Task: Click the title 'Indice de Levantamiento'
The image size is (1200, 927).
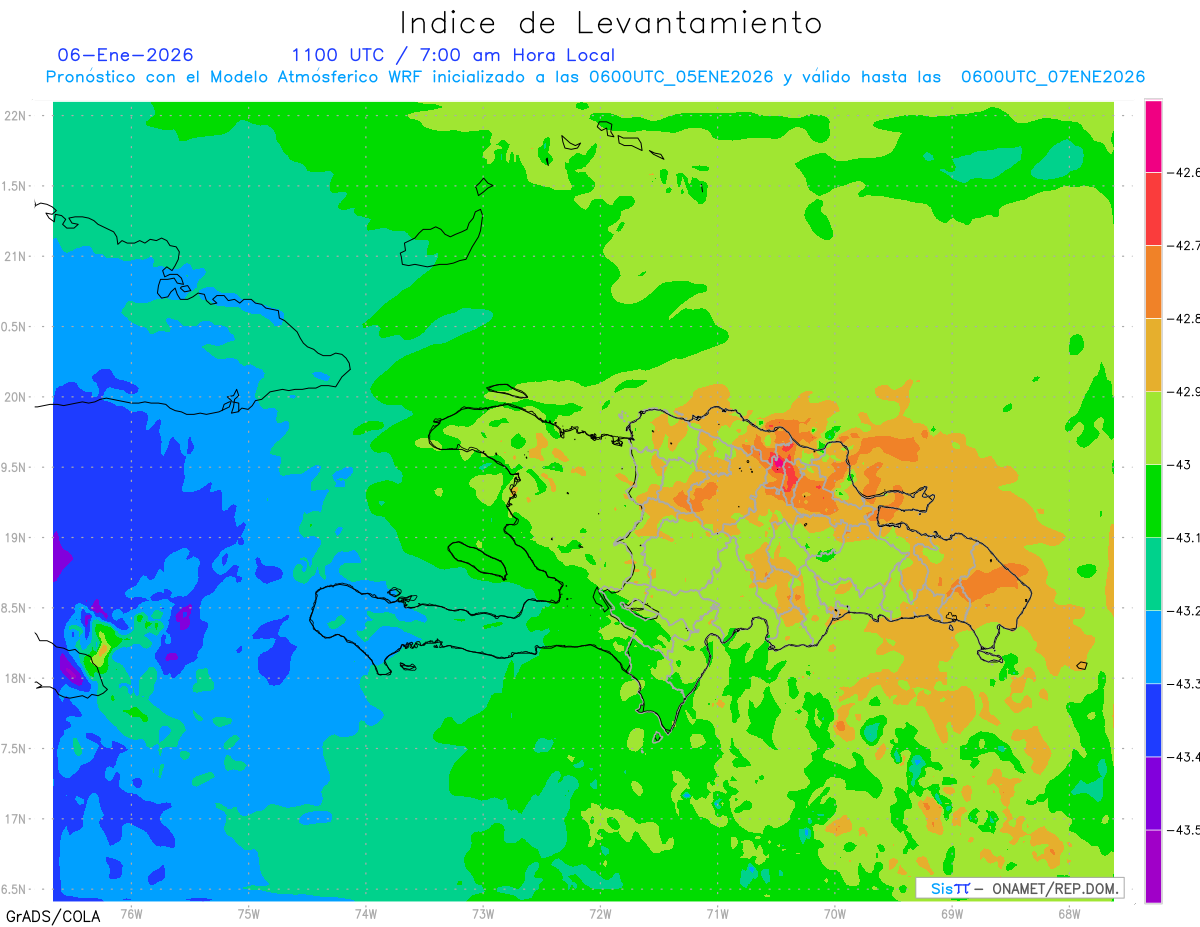Action: click(x=611, y=22)
